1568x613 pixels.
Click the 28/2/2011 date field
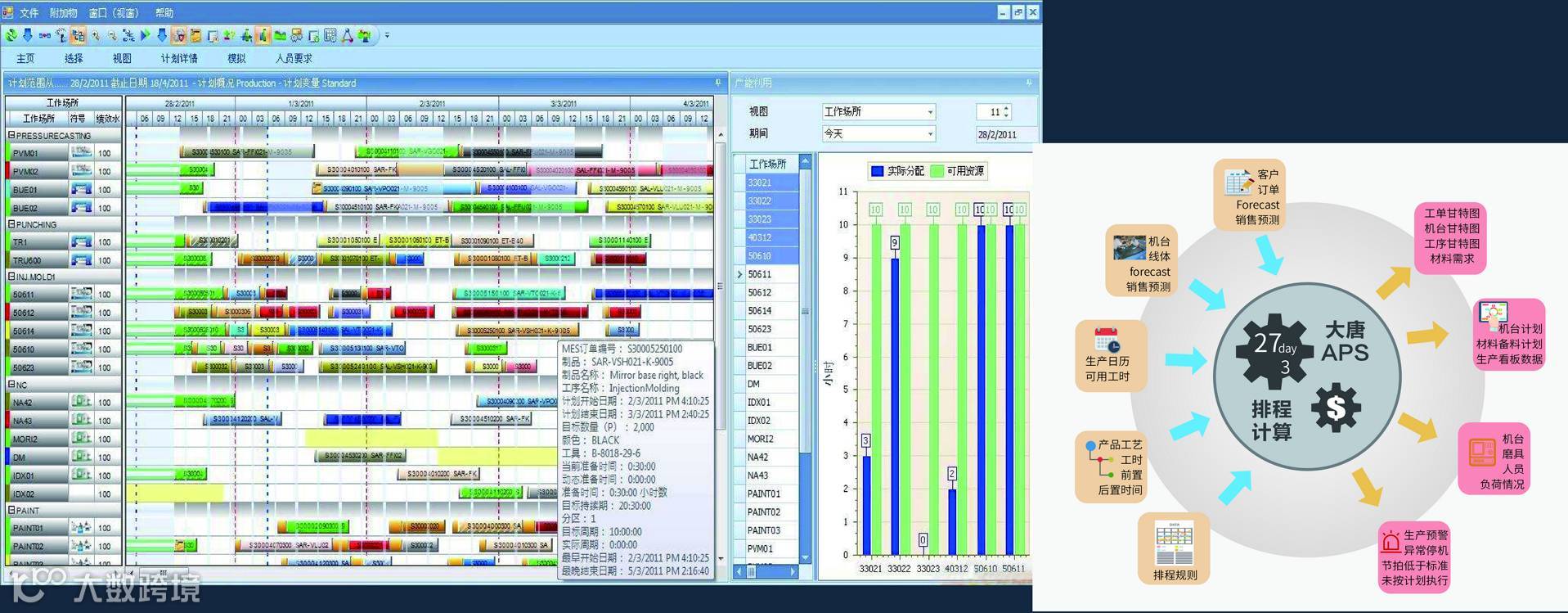(x=1005, y=134)
